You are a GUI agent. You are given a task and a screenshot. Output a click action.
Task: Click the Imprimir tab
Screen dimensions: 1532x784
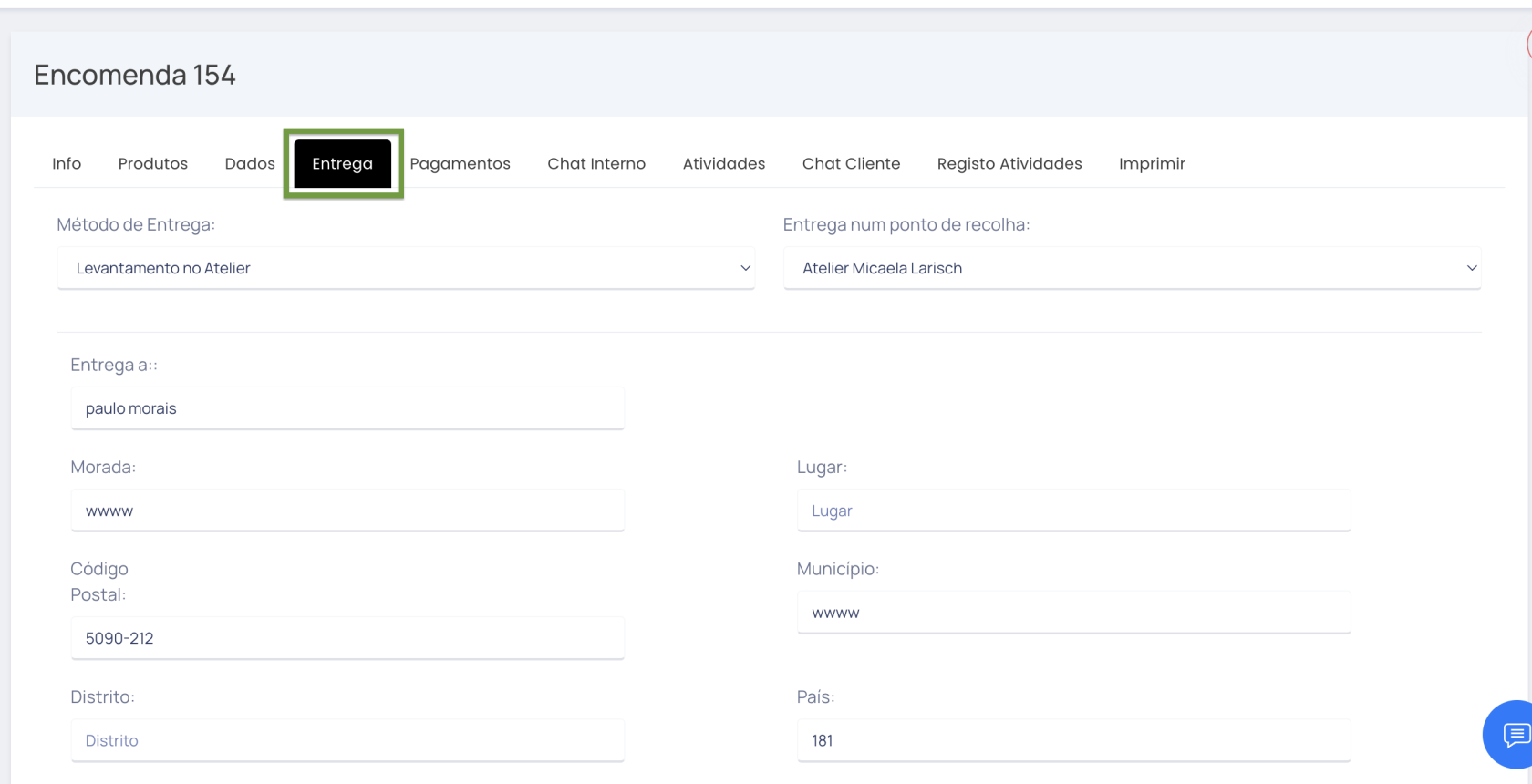click(x=1153, y=164)
